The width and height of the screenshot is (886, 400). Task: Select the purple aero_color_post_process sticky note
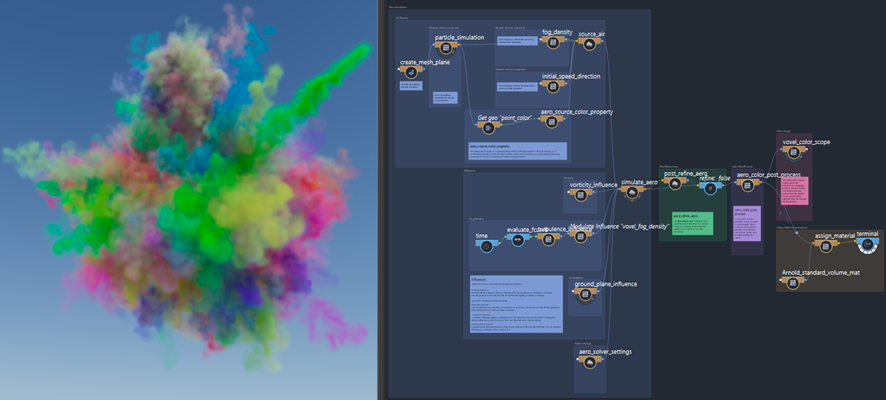(x=747, y=224)
